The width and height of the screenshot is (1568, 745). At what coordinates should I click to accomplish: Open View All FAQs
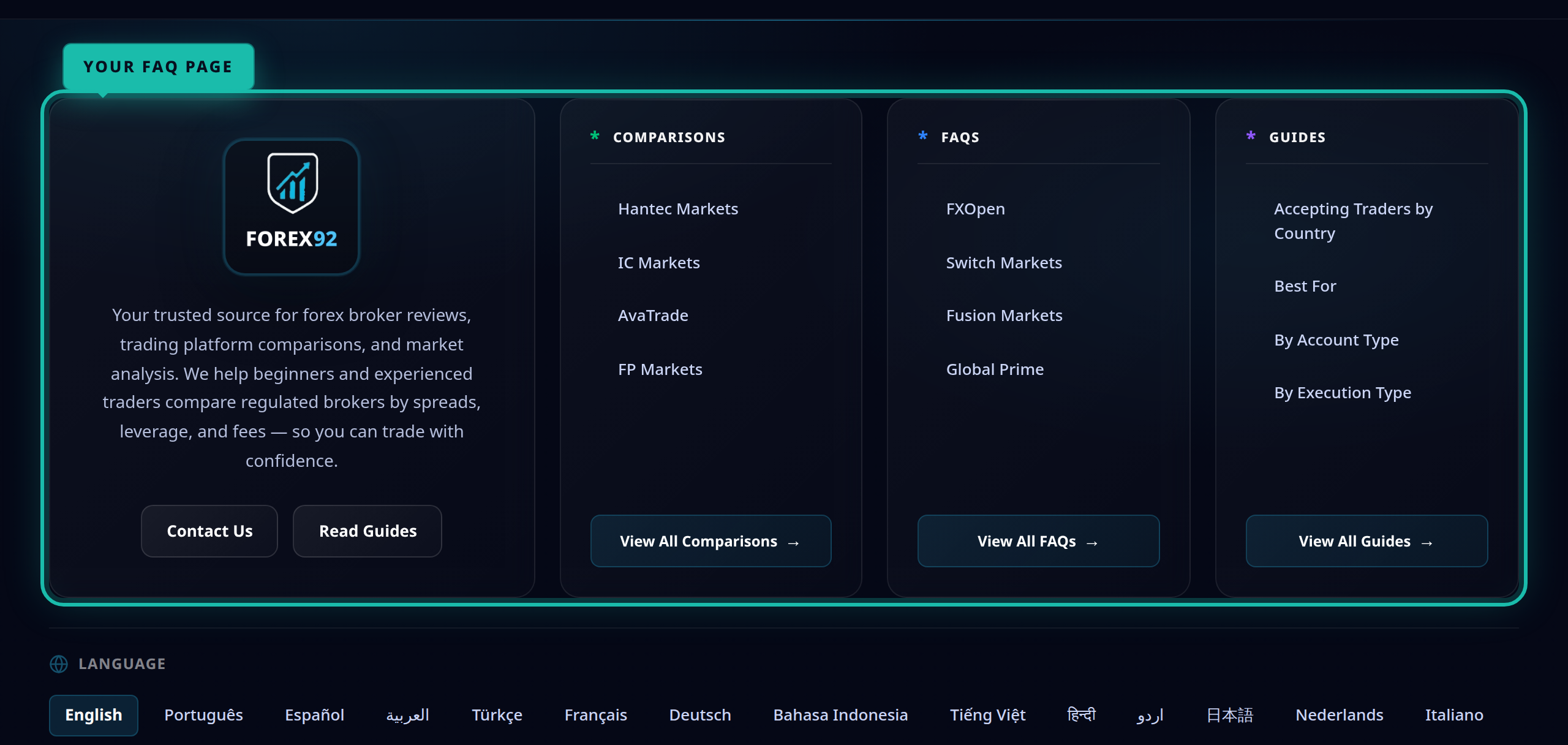click(1038, 542)
